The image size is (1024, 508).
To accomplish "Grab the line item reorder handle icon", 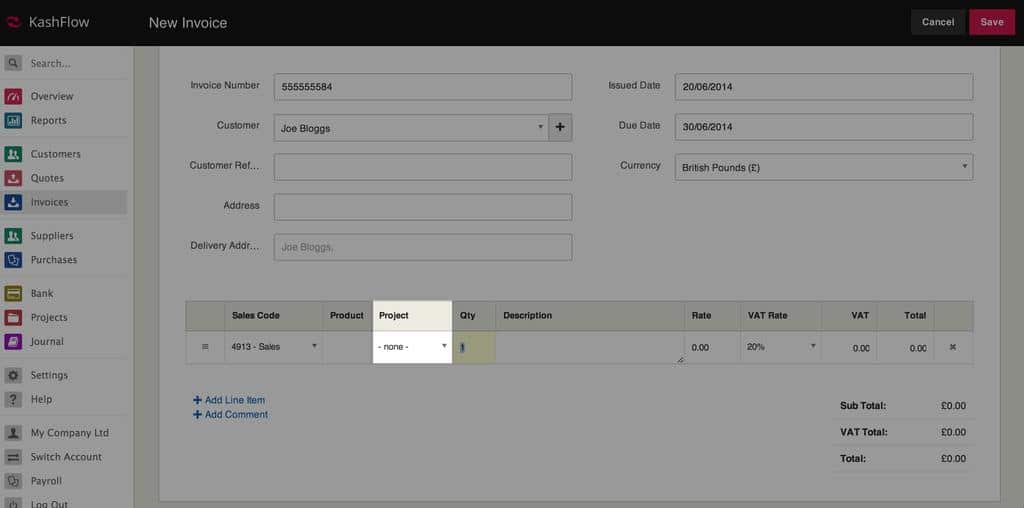I will point(205,347).
